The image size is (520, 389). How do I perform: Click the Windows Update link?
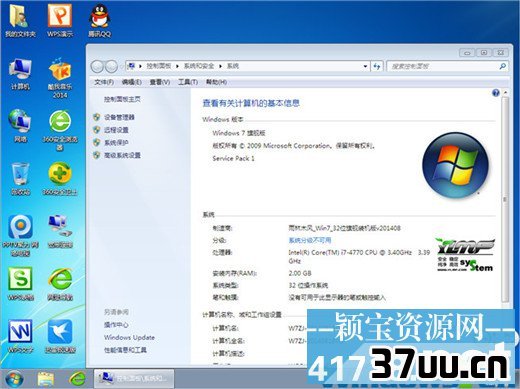[129, 337]
